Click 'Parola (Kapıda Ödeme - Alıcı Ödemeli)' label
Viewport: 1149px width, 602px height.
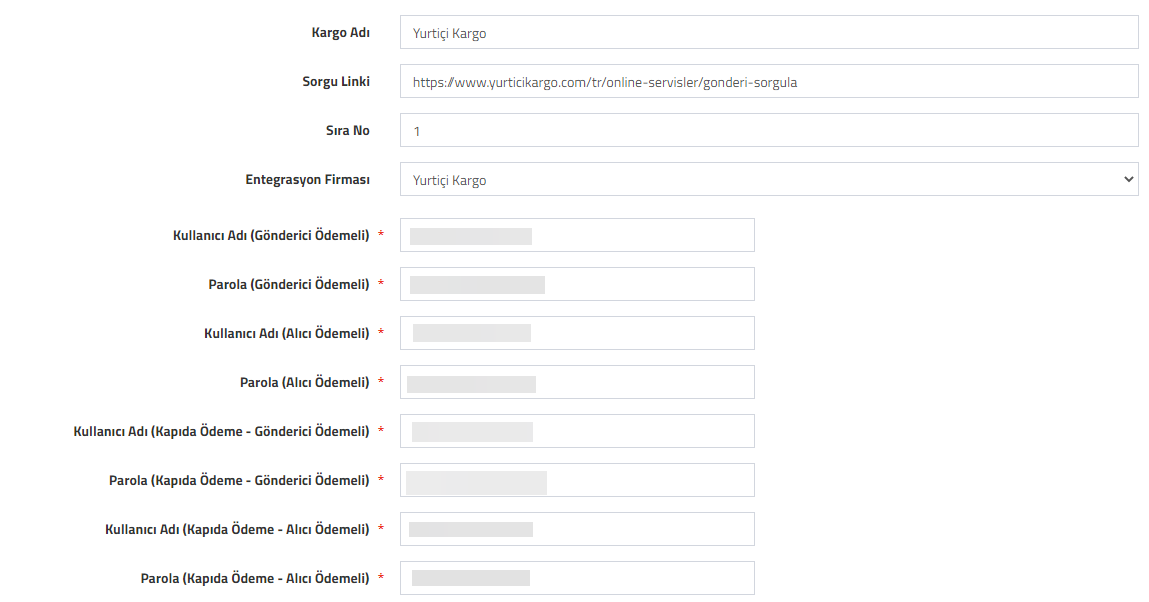click(x=255, y=579)
